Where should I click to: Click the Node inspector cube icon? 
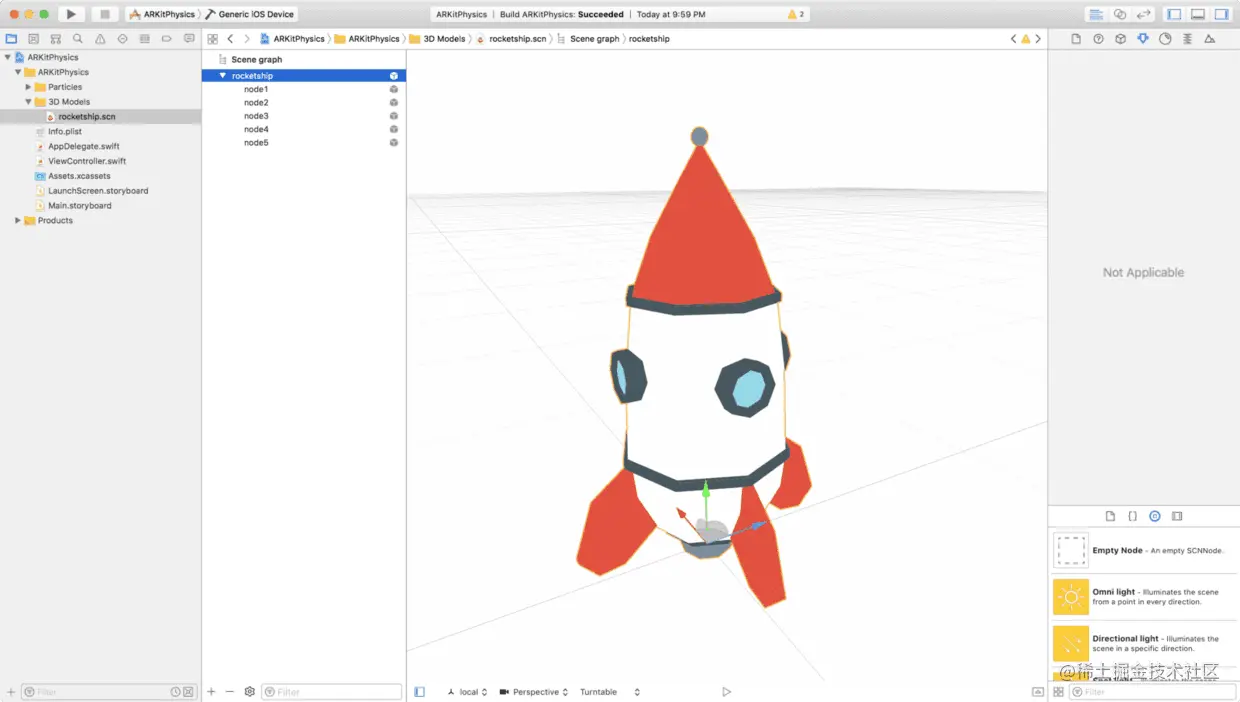tap(1121, 38)
